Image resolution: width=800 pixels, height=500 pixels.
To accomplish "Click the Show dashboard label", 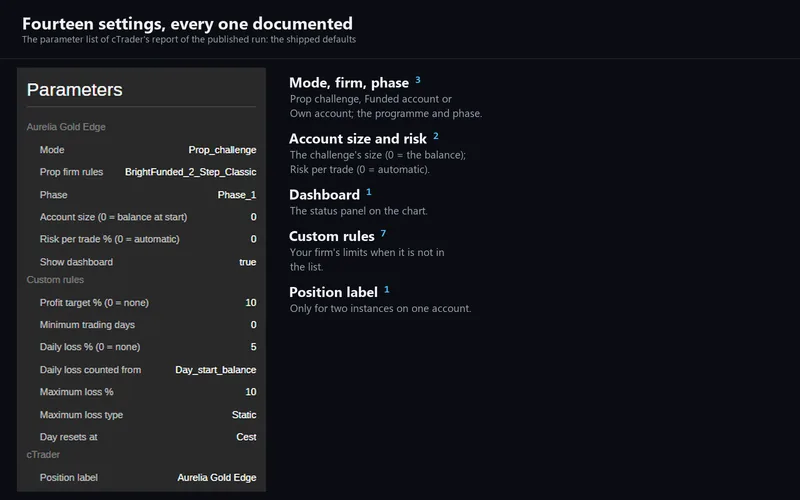I will (76, 262).
